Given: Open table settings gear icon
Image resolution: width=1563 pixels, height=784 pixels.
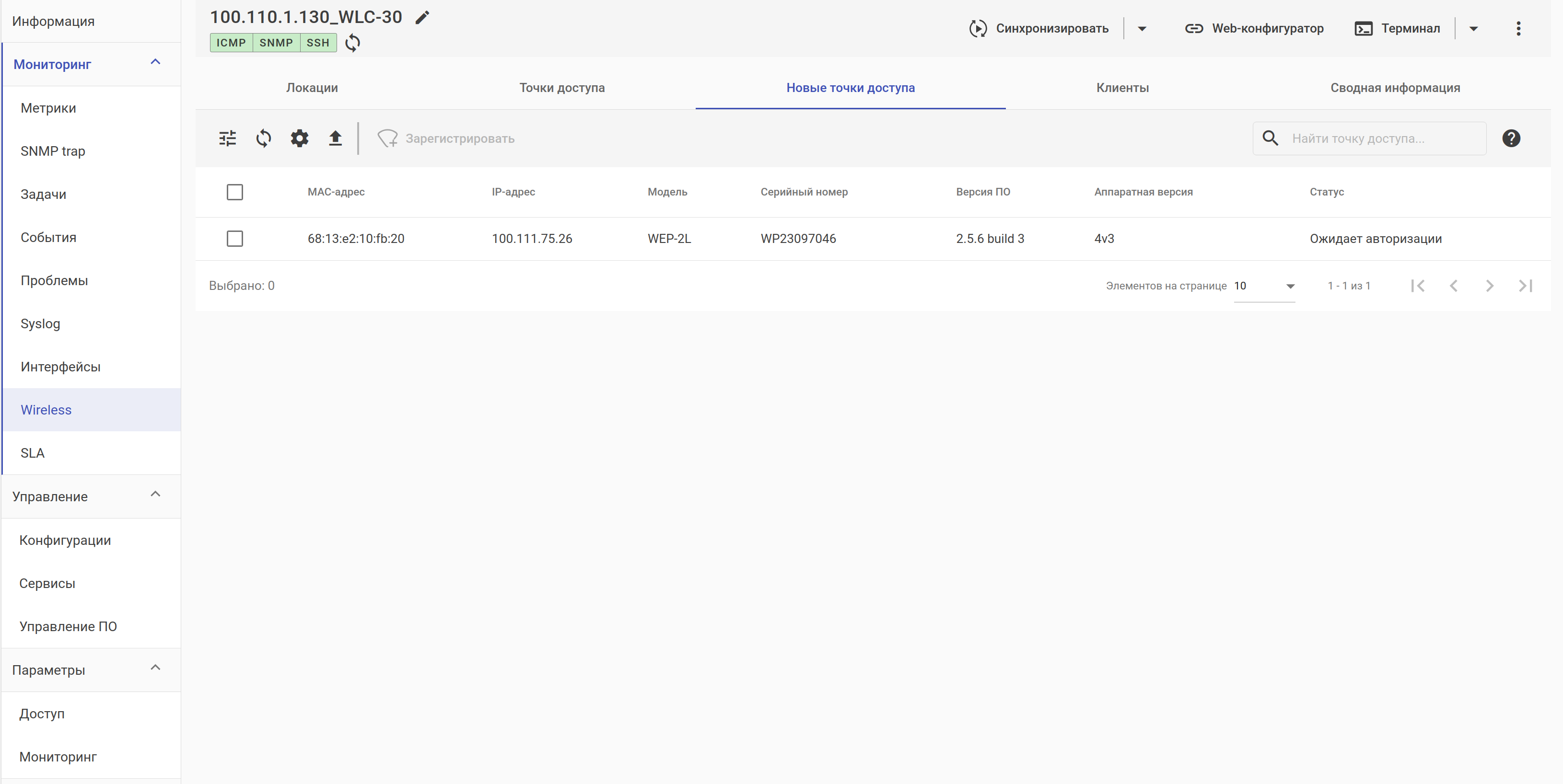Looking at the screenshot, I should pos(299,138).
